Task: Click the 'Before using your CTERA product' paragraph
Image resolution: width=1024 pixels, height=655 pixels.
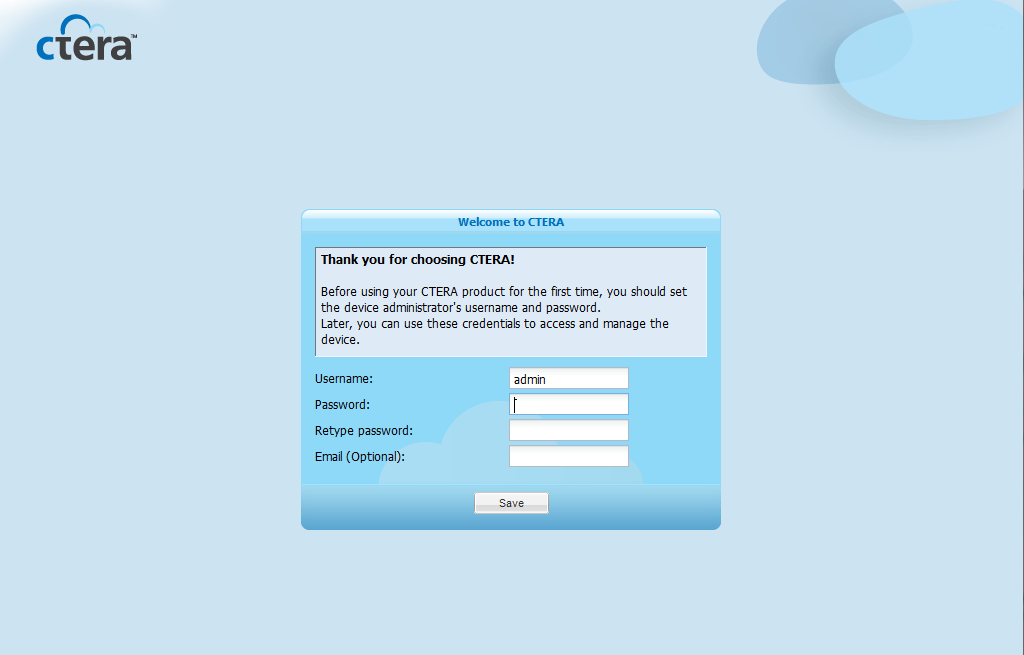Action: pyautogui.click(x=504, y=315)
